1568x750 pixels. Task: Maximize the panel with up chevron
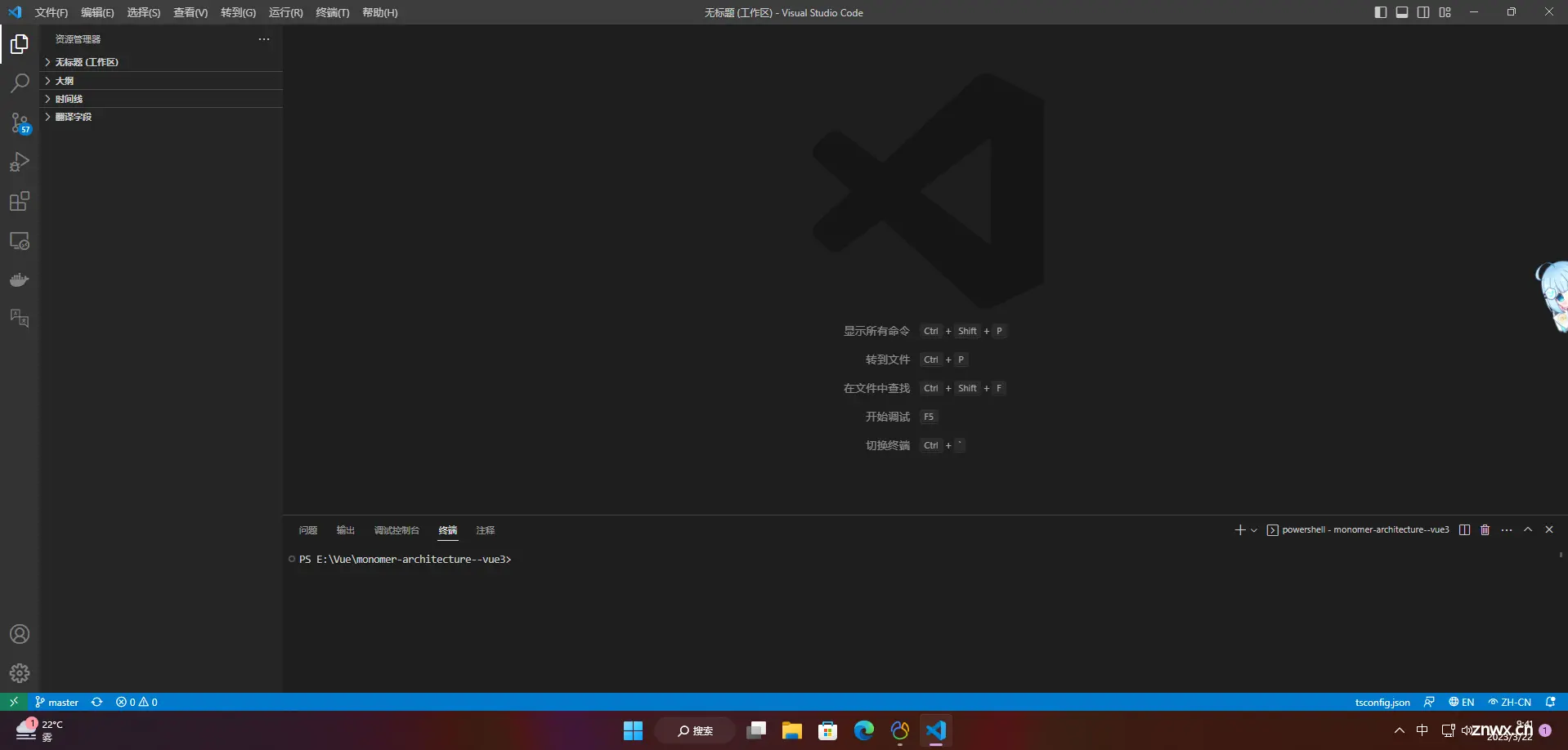(1528, 530)
